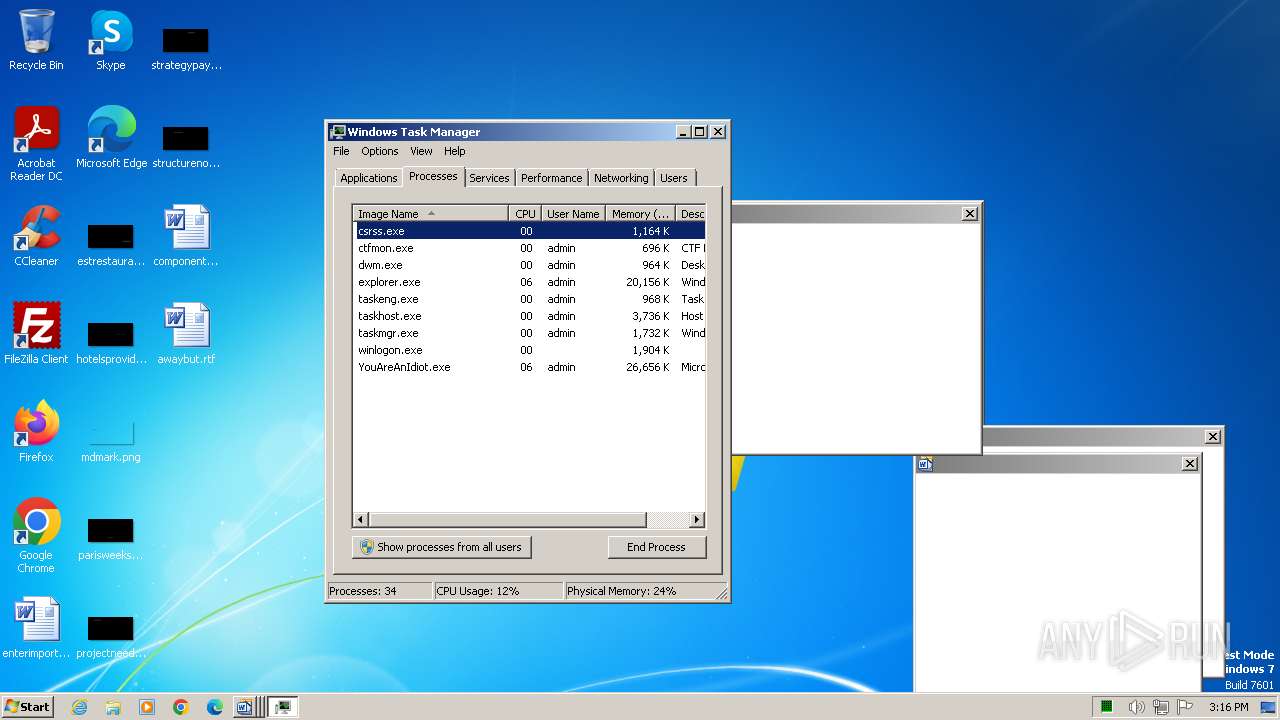Close the blank window behind Task Manager
The height and width of the screenshot is (720, 1280).
969,213
